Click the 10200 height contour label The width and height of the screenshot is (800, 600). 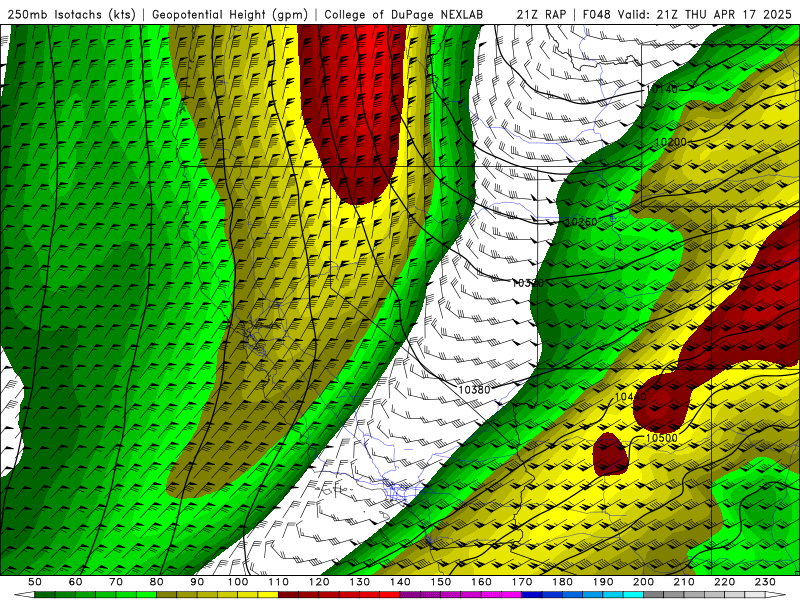670,142
